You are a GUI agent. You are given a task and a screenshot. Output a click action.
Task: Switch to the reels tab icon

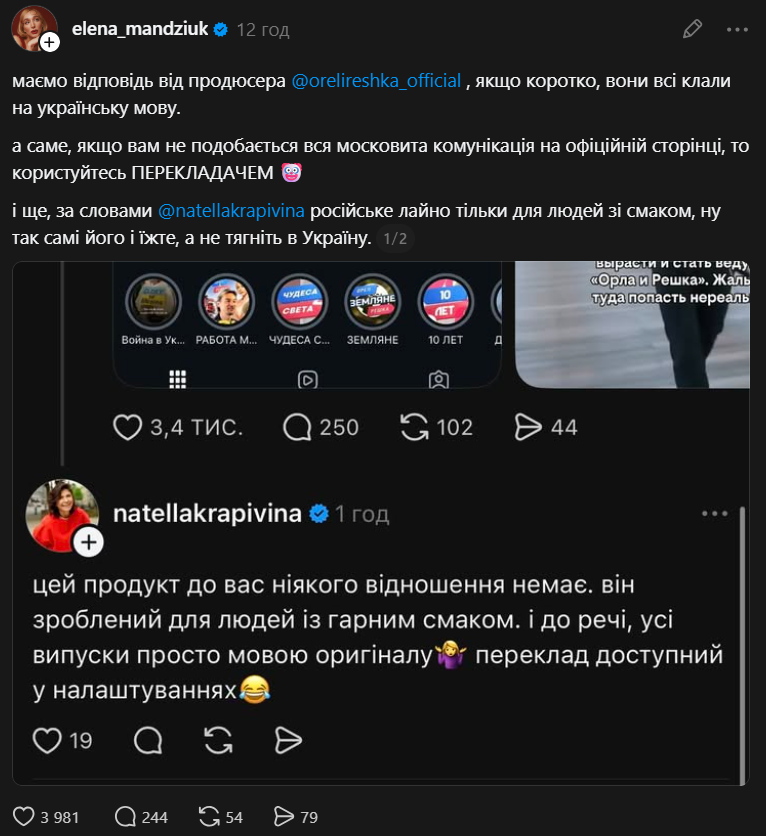click(308, 379)
